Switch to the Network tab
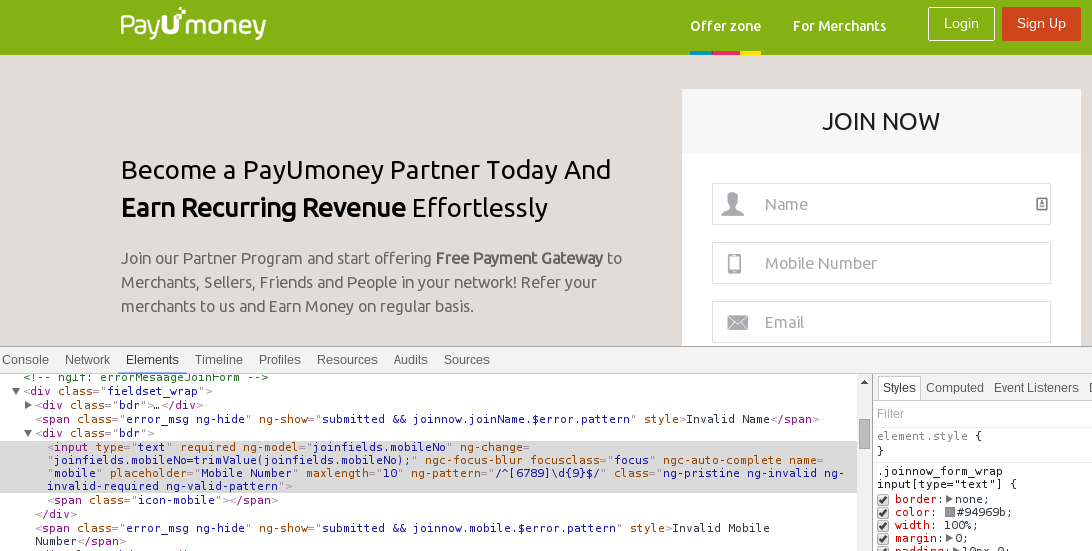The image size is (1092, 551). click(x=87, y=359)
